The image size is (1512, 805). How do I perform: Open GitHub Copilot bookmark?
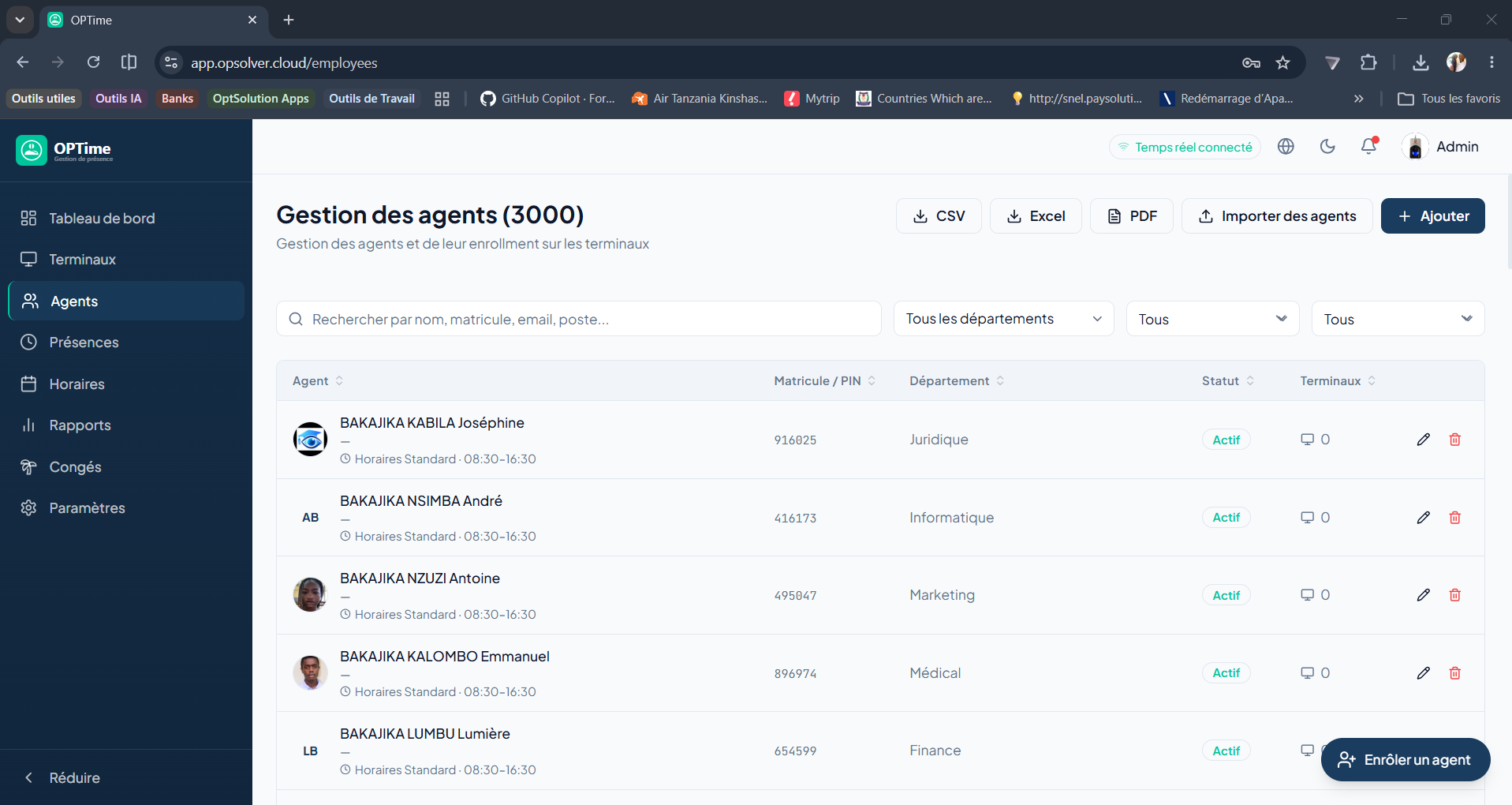click(x=547, y=99)
